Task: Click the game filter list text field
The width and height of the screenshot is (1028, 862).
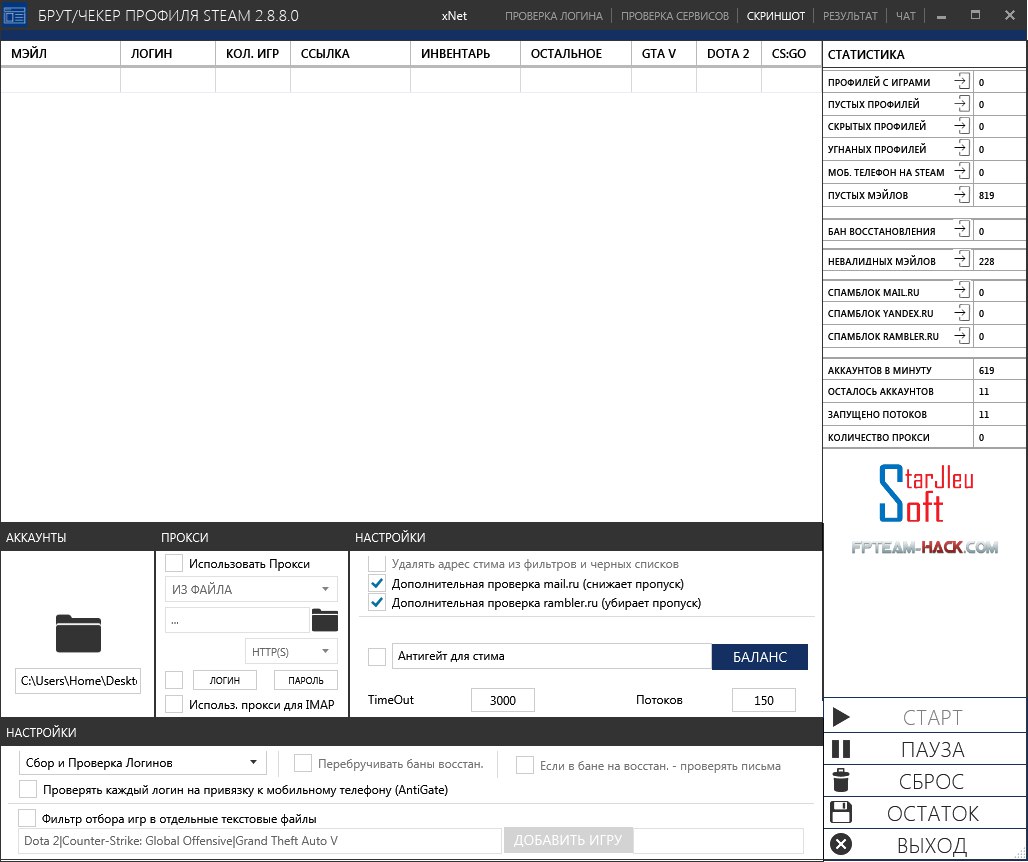Action: point(260,840)
